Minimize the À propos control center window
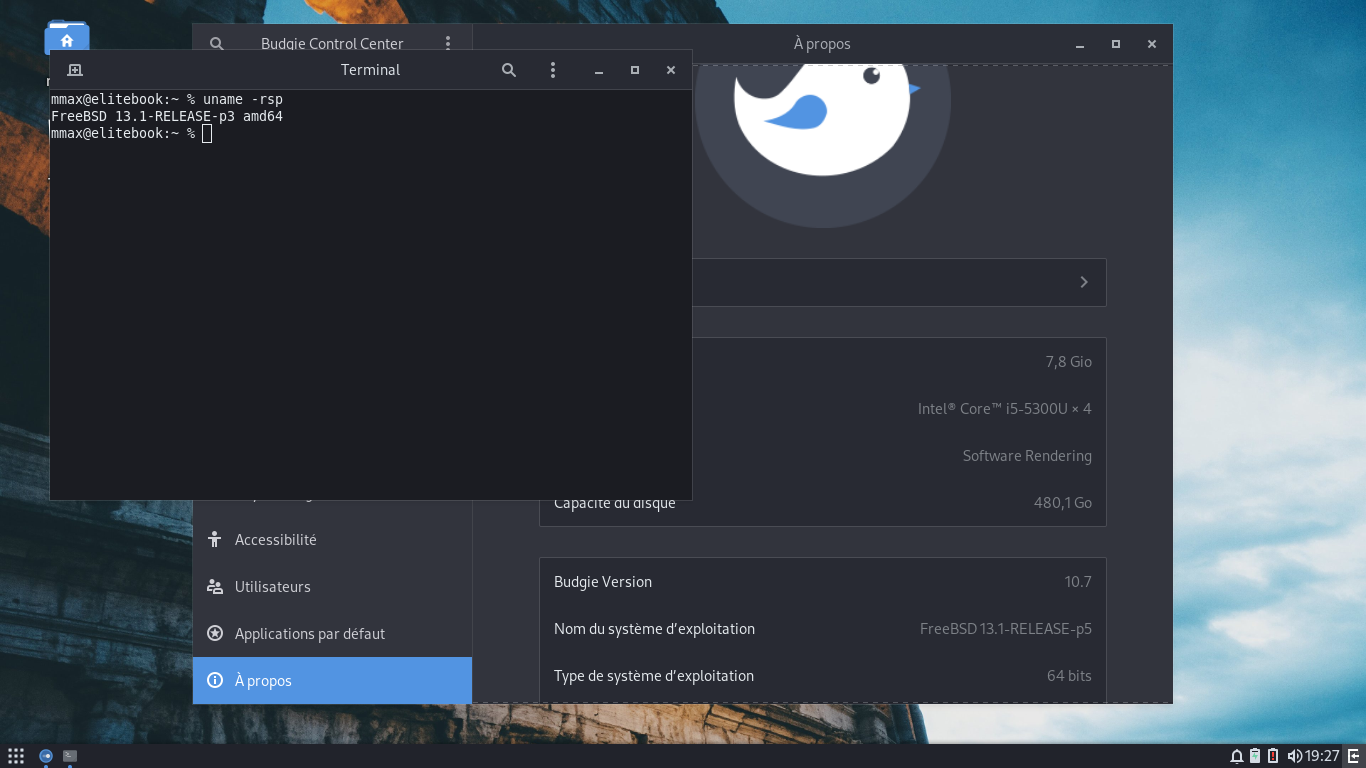The image size is (1366, 768). pyautogui.click(x=1080, y=44)
